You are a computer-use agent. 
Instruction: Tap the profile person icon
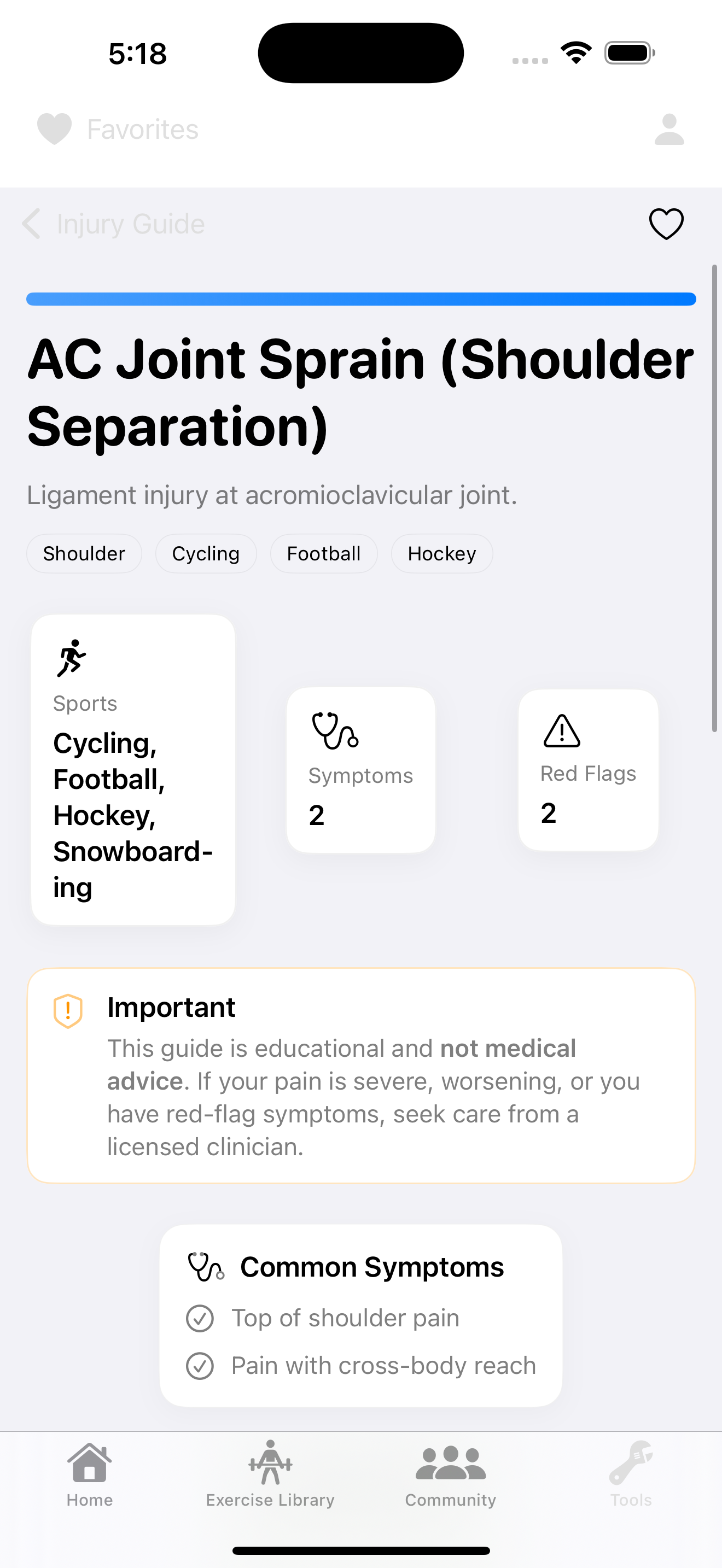[x=669, y=129]
